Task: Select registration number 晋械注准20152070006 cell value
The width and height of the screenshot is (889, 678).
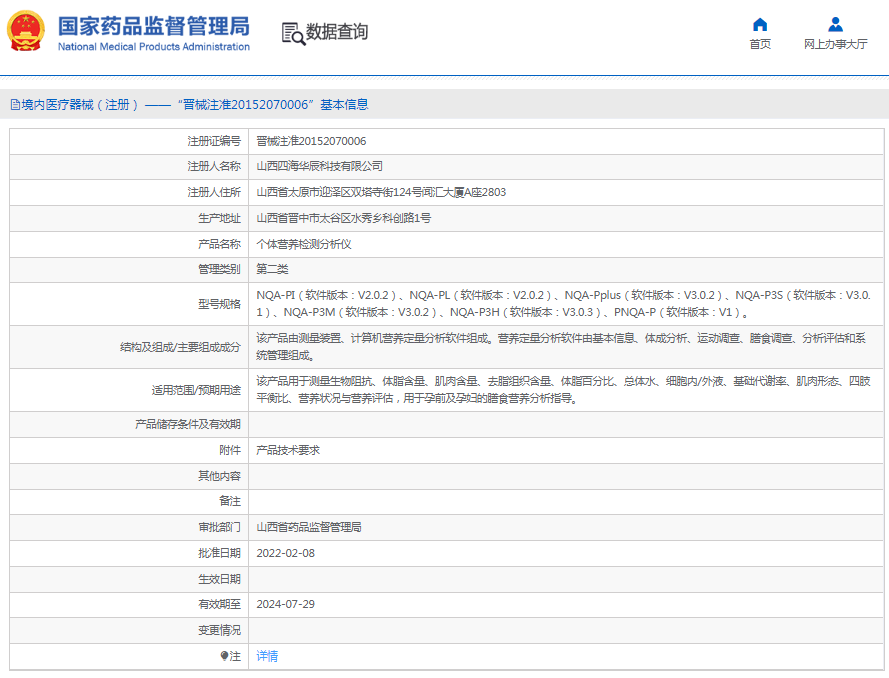Action: [311, 141]
